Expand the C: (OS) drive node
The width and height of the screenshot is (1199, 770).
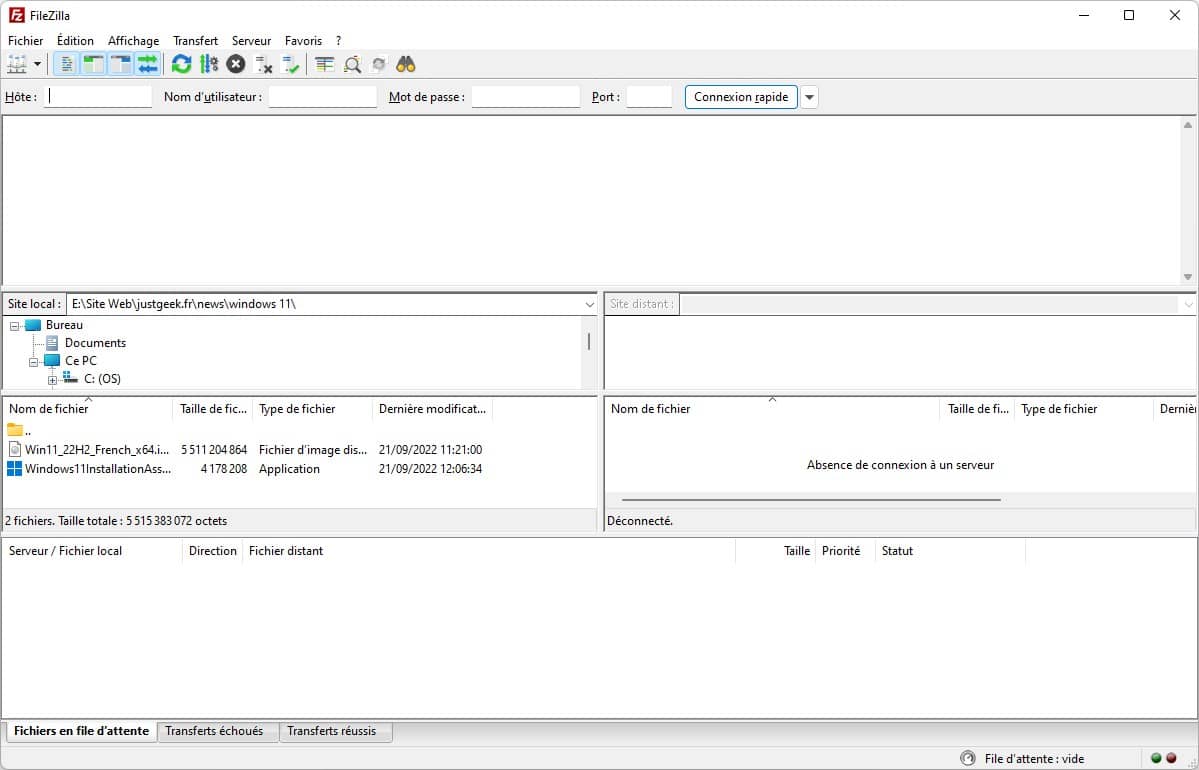[x=52, y=380]
